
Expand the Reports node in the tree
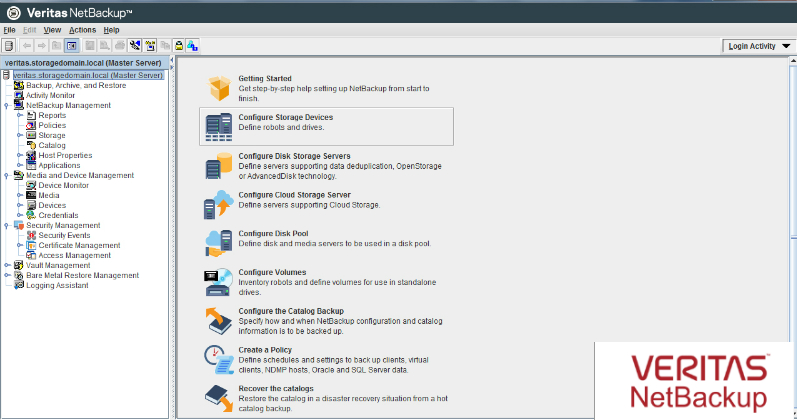pyautogui.click(x=19, y=115)
